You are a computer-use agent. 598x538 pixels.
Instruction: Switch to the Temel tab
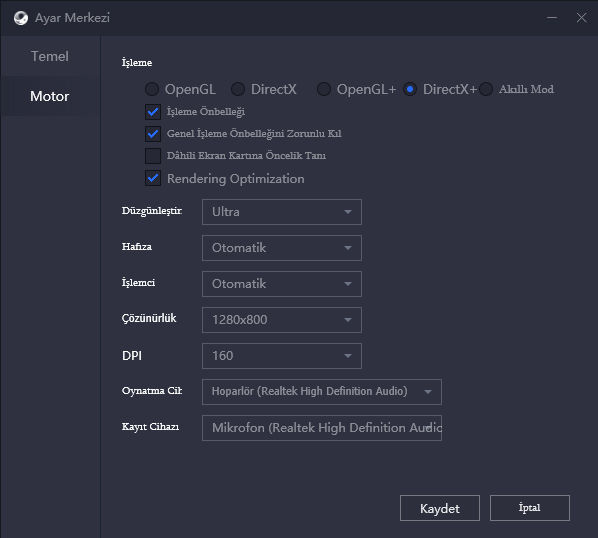pos(50,56)
